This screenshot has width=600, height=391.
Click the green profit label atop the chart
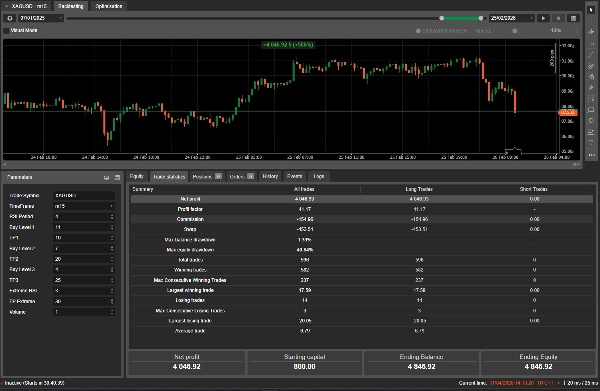(288, 45)
